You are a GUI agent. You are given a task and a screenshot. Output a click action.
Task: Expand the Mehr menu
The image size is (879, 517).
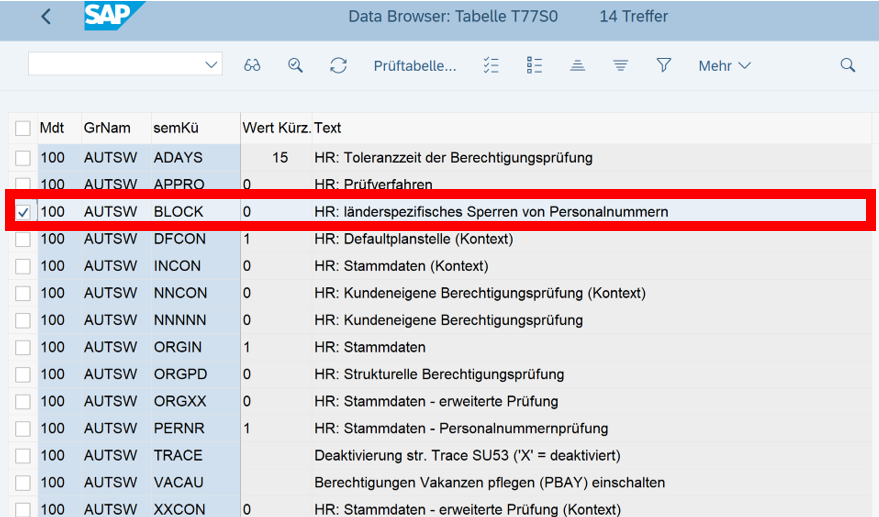click(724, 66)
